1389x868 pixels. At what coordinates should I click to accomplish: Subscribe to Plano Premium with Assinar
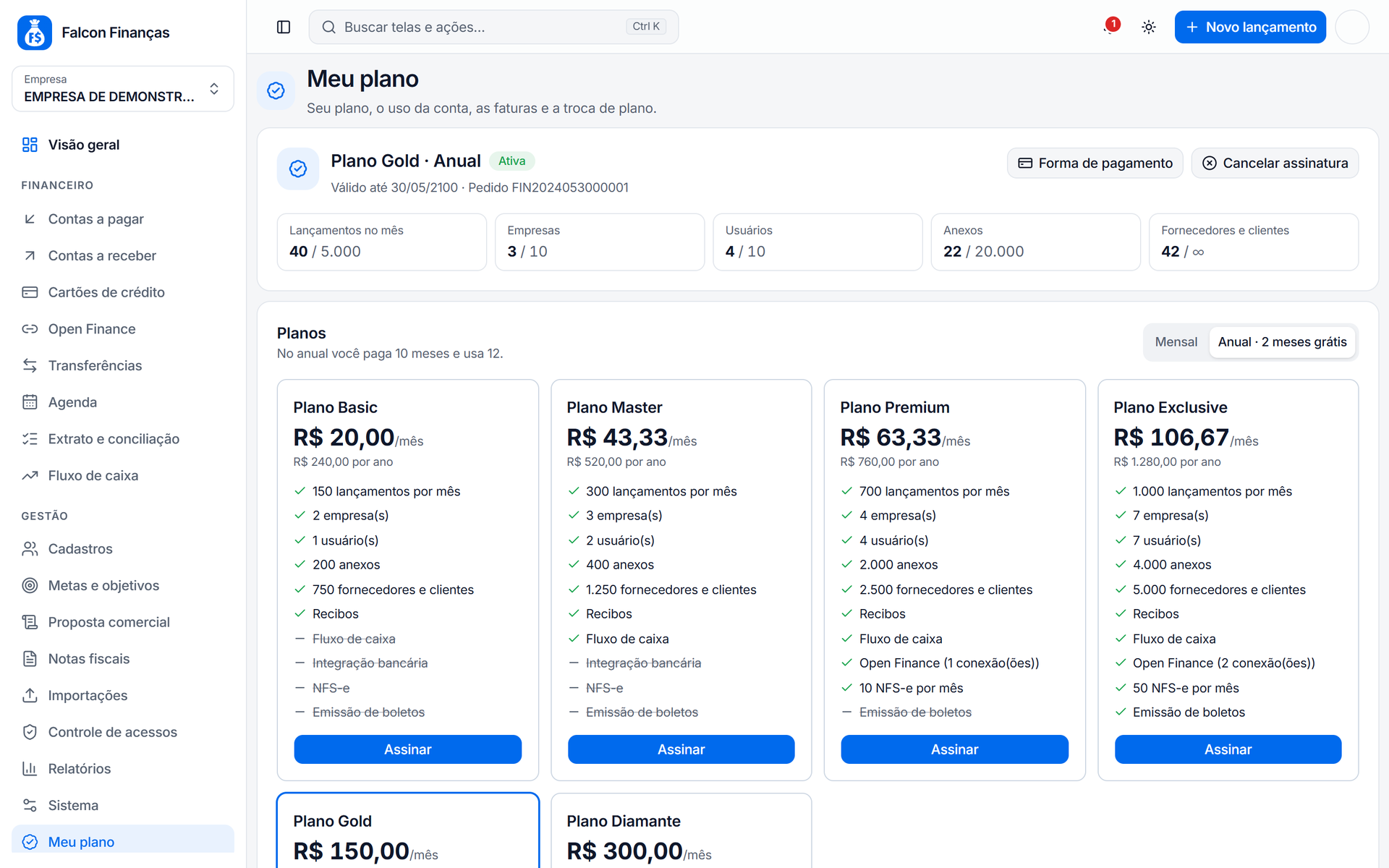coord(954,749)
